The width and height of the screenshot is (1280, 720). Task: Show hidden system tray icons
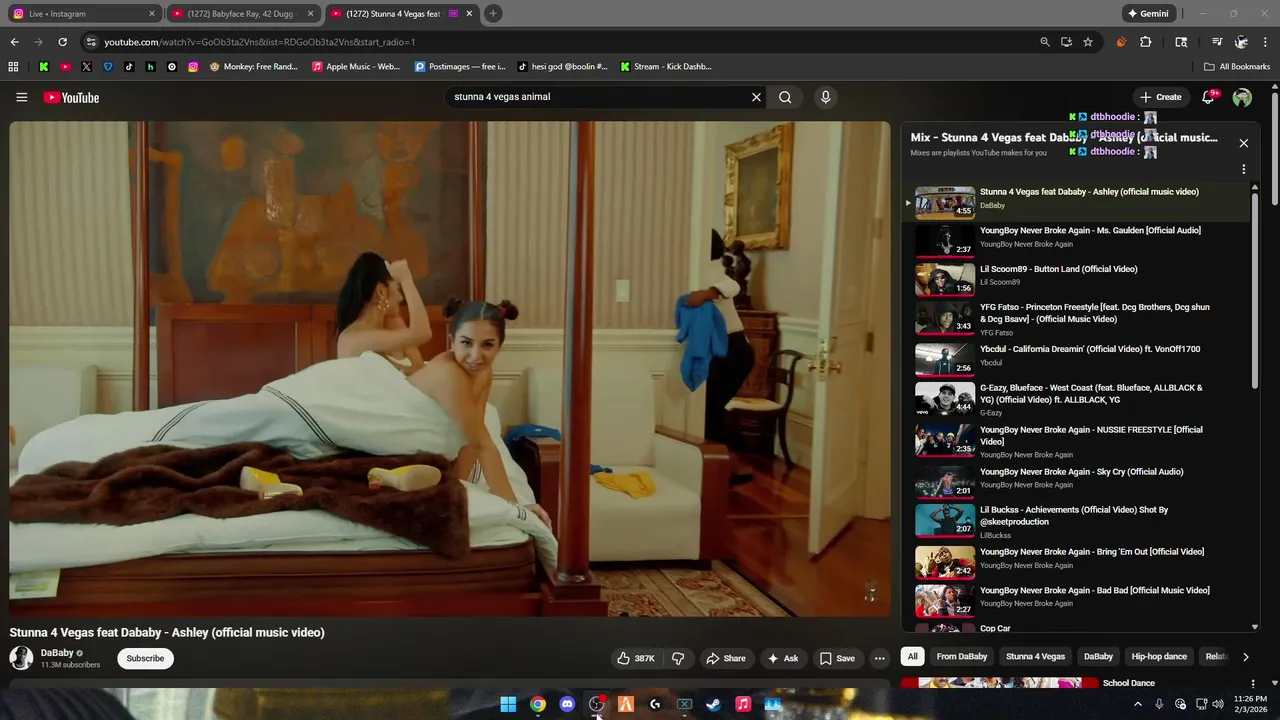click(x=1137, y=704)
